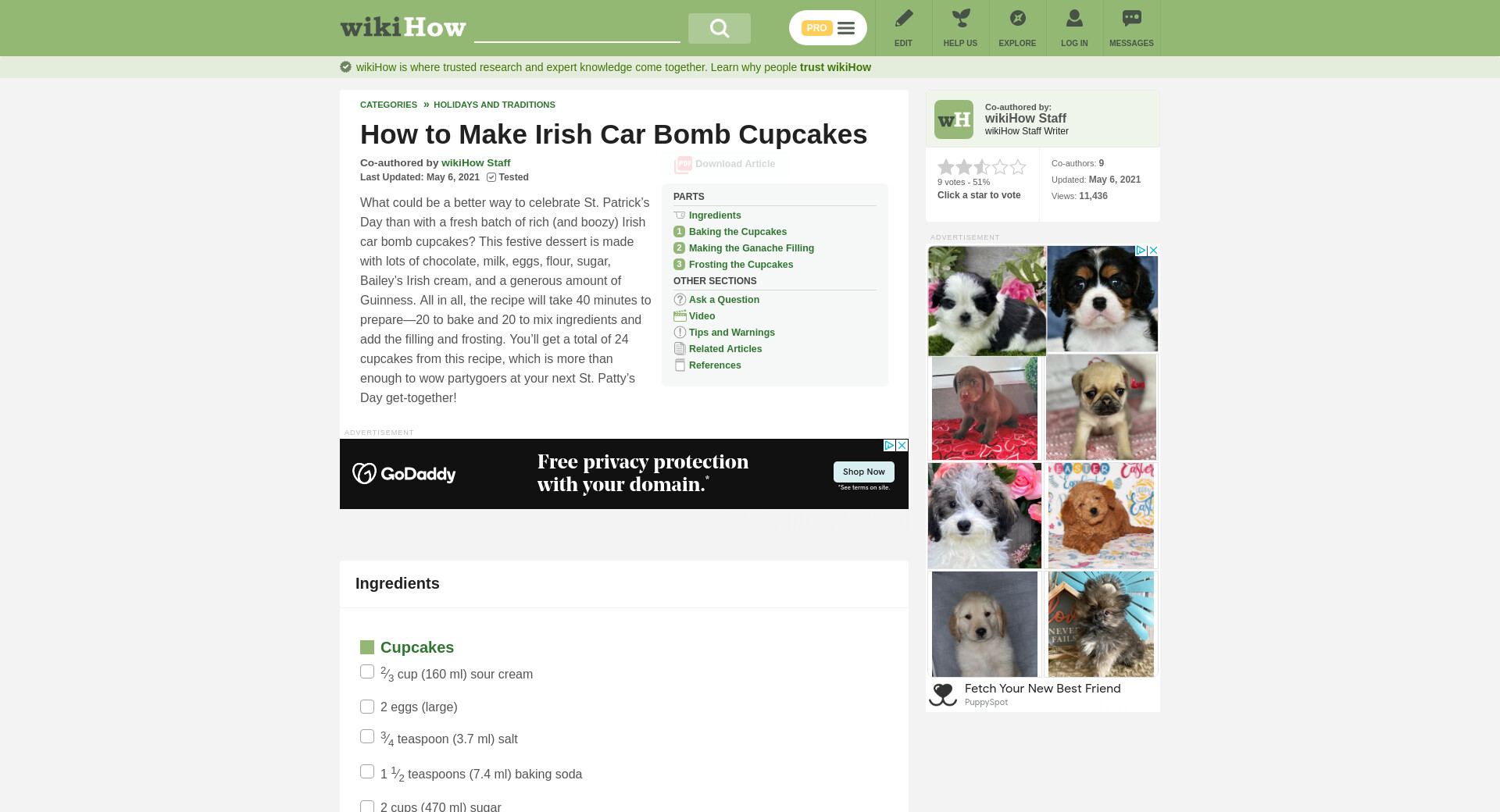This screenshot has height=812, width=1500.
Task: Click Shop Now in GoDaddy ad
Action: click(863, 472)
